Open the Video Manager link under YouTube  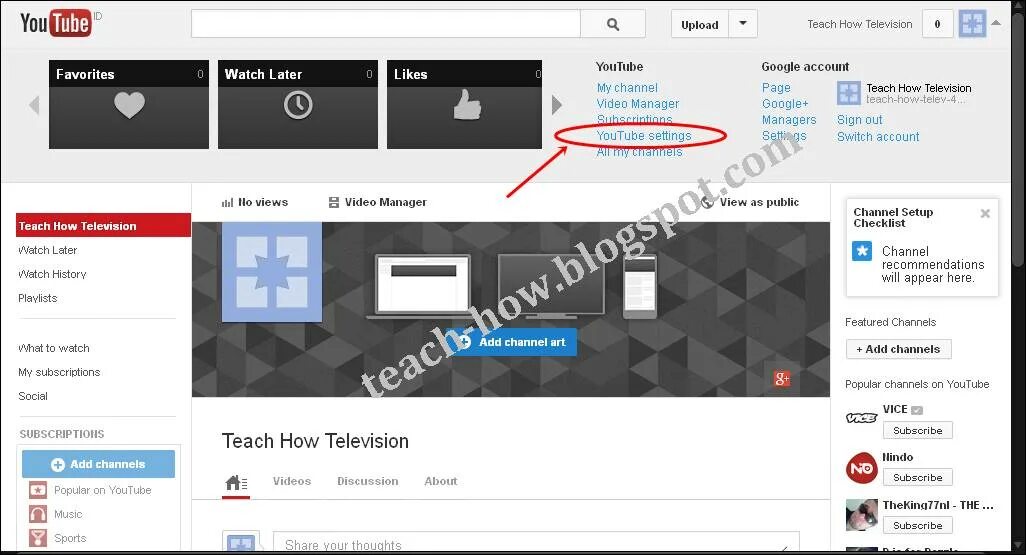pos(637,103)
